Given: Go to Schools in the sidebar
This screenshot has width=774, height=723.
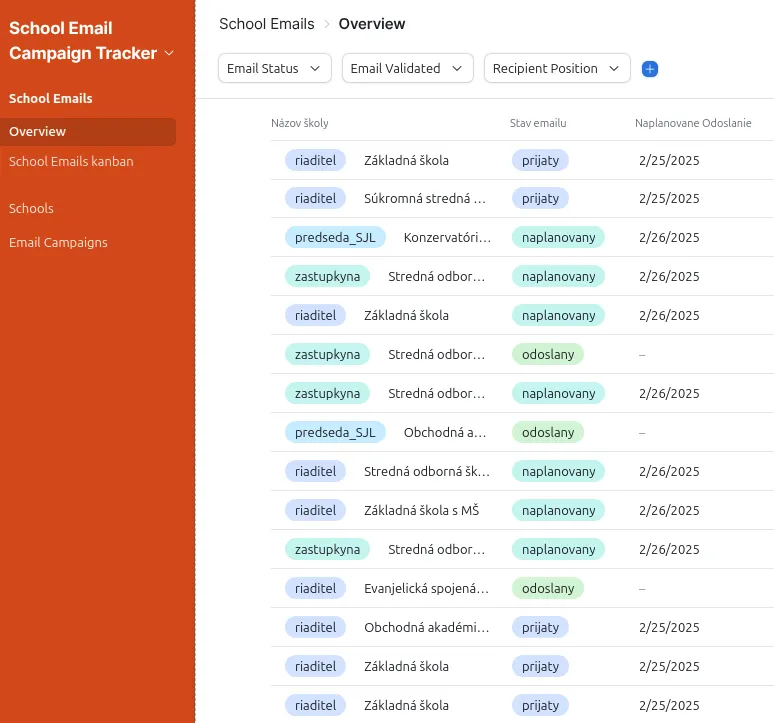Looking at the screenshot, I should pyautogui.click(x=31, y=208).
